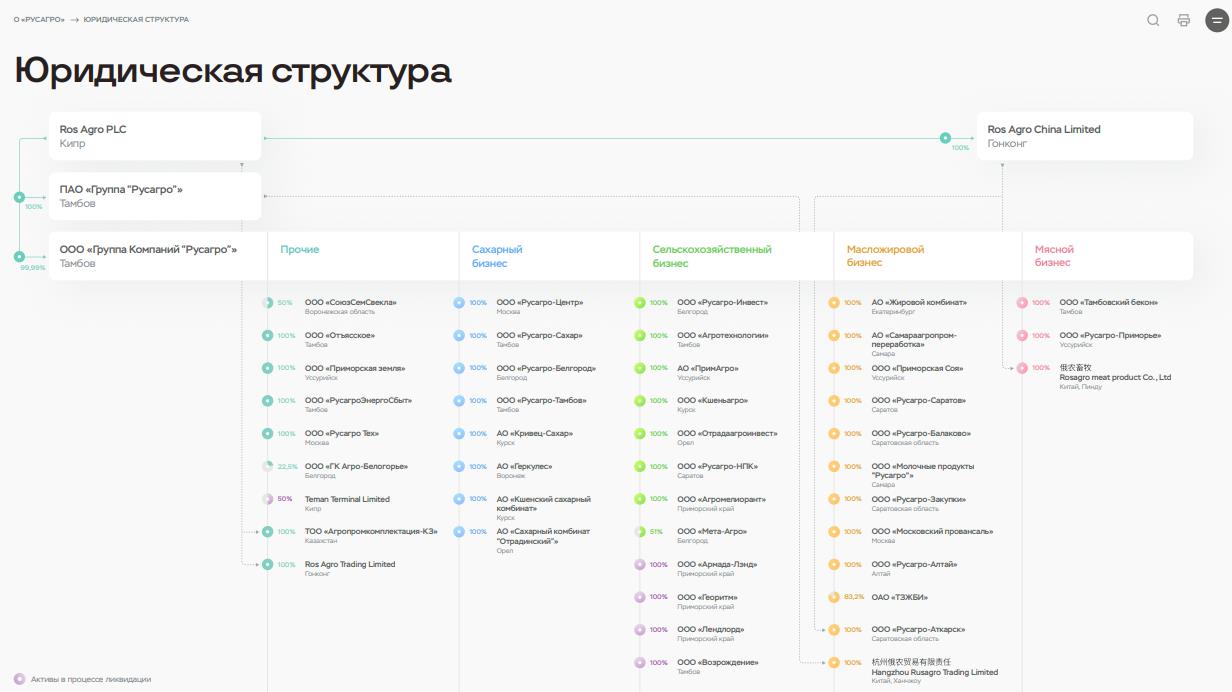Click the pink share icon beside ООО «Русагро-Приморье»
The image size is (1232, 692).
[1022, 336]
